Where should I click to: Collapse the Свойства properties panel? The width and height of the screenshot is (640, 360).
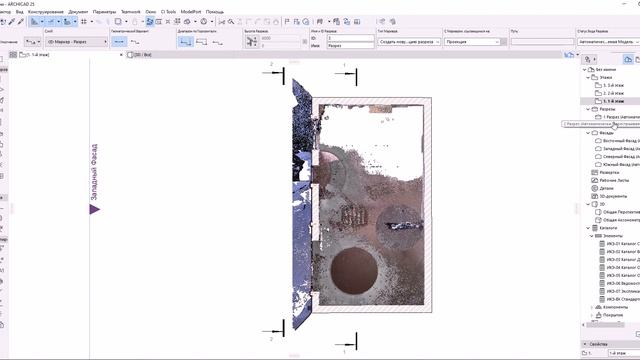click(585, 344)
